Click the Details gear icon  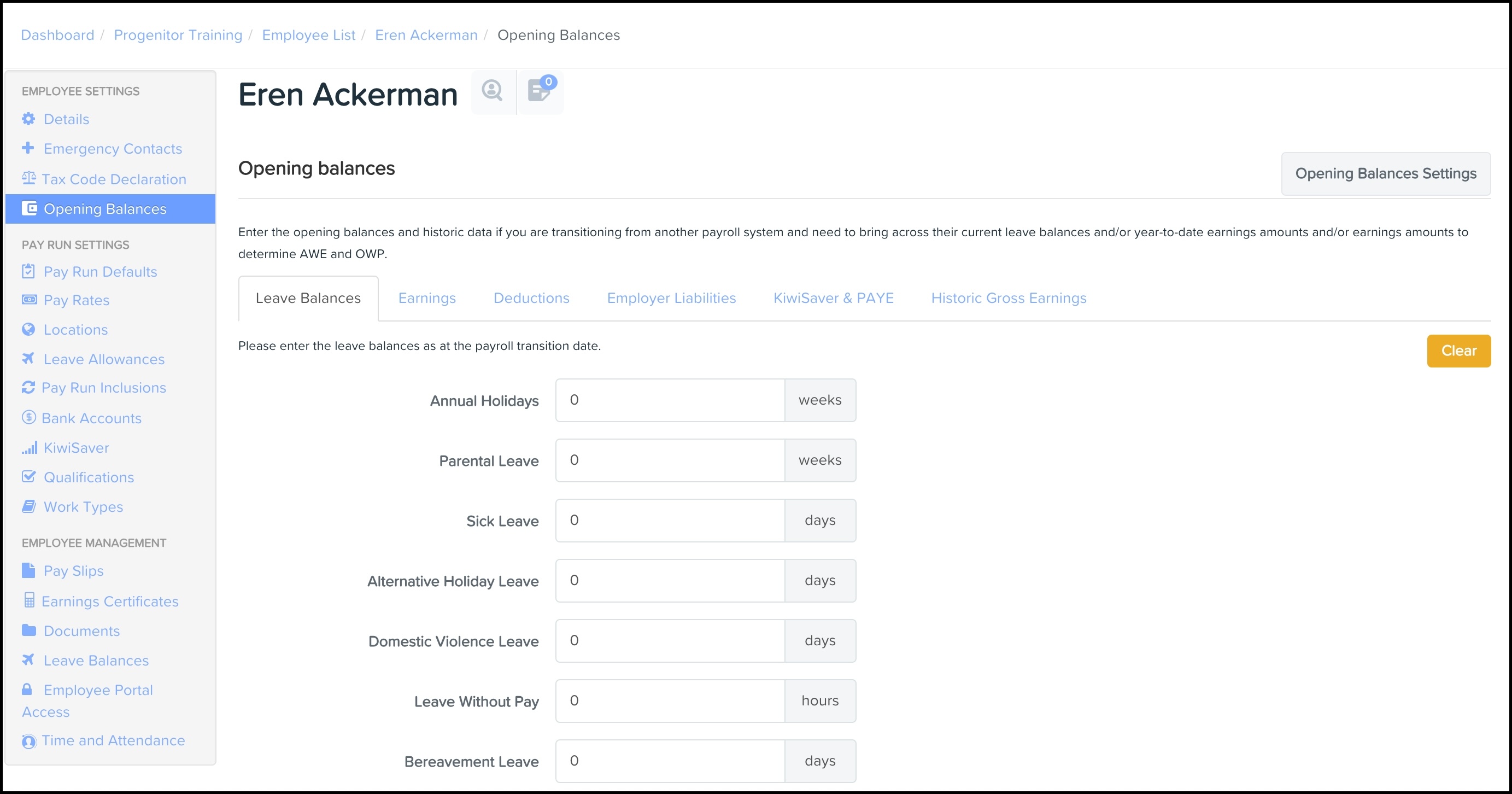coord(28,119)
